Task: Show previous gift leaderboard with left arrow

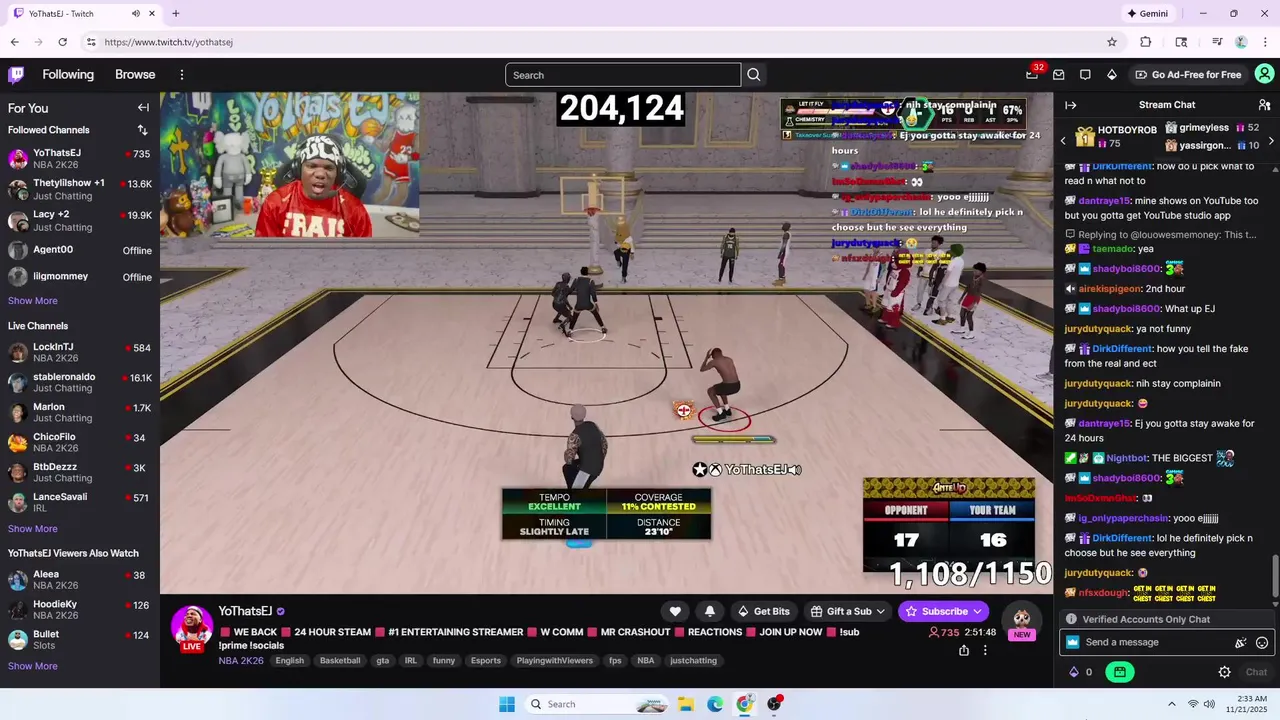Action: [1063, 141]
